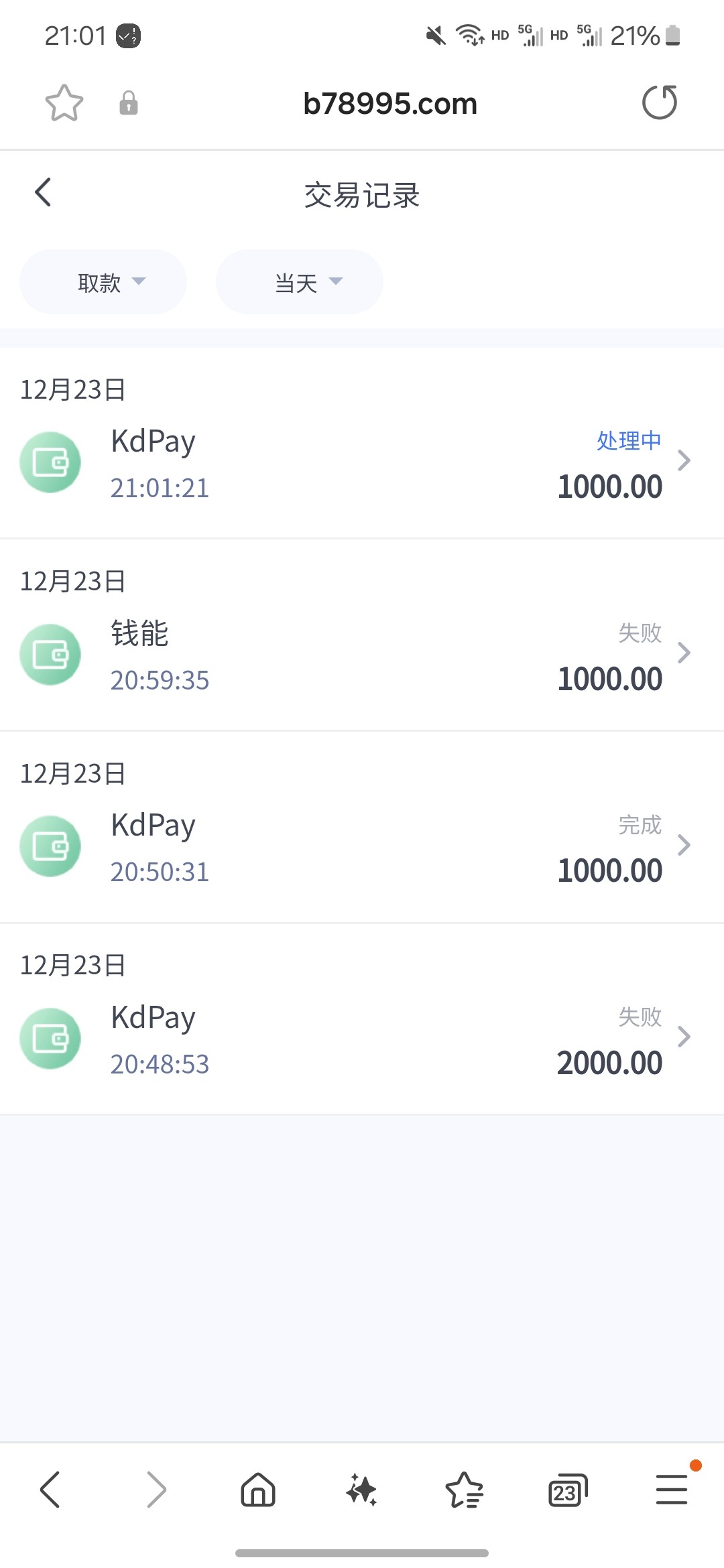Reload the page with the refresh icon
The height and width of the screenshot is (1568, 724).
660,103
